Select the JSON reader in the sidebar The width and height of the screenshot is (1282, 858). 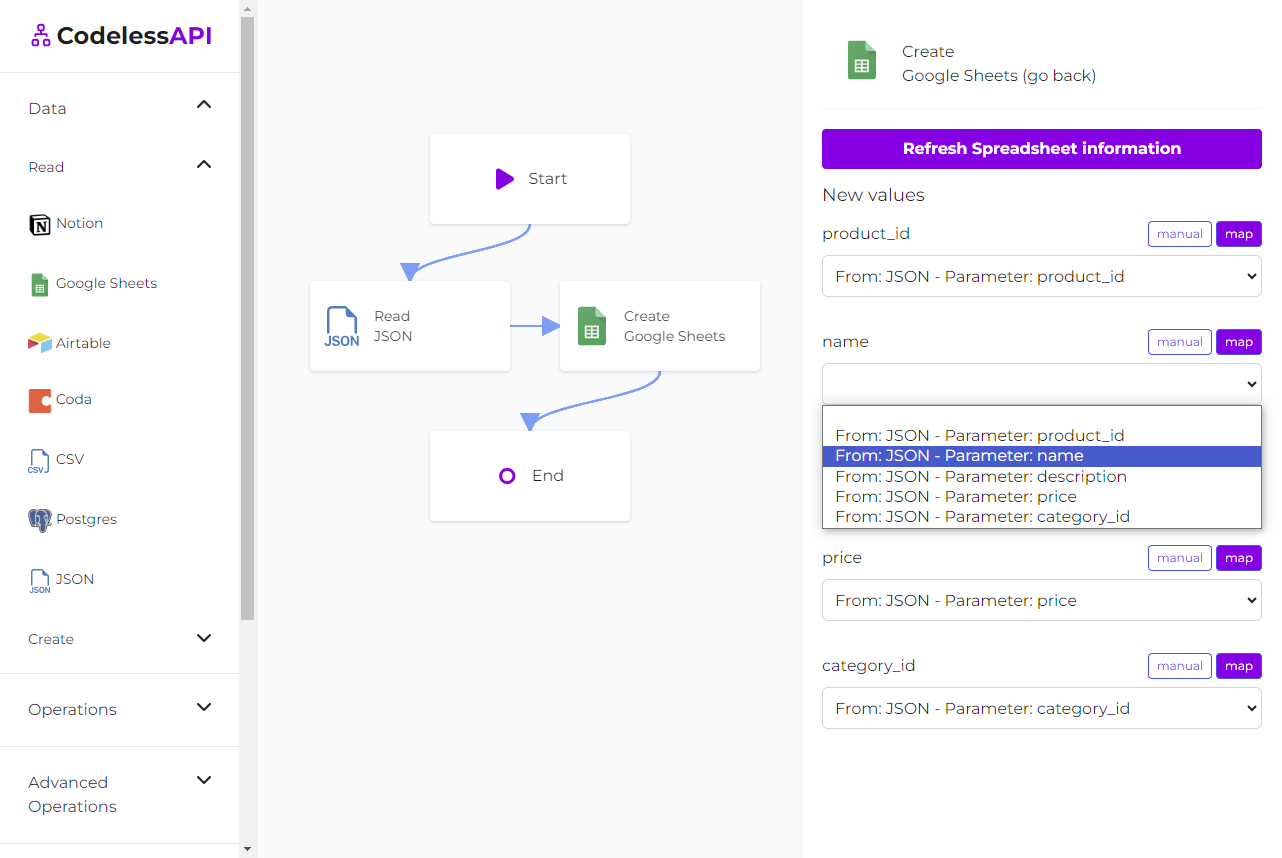(x=38, y=579)
